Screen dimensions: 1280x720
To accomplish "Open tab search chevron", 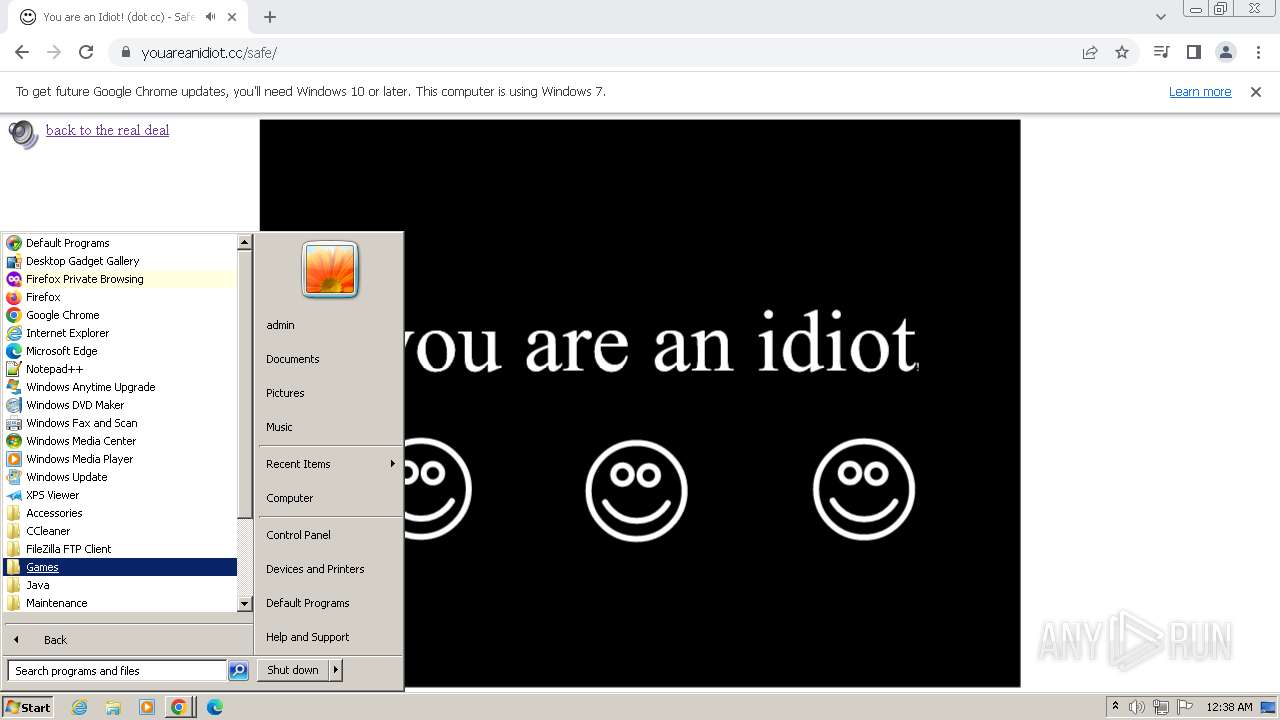I will pyautogui.click(x=1161, y=16).
